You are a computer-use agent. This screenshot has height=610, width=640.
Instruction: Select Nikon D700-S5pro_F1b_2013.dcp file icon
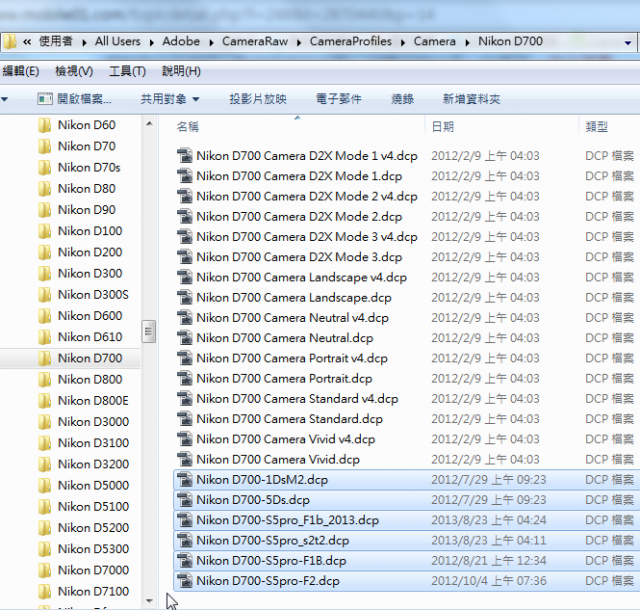tap(185, 521)
